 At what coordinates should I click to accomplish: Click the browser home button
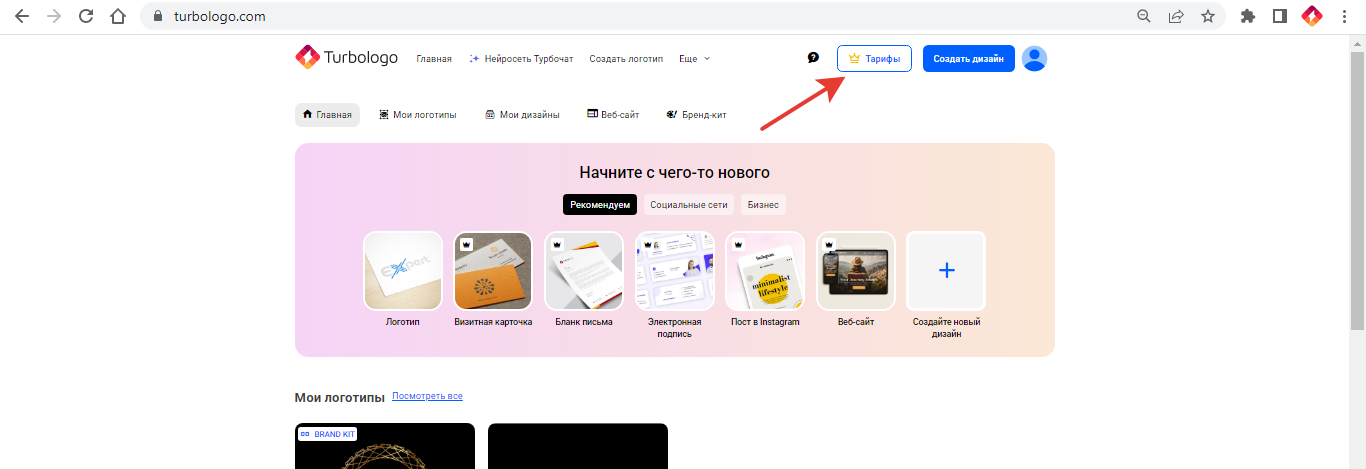point(118,16)
